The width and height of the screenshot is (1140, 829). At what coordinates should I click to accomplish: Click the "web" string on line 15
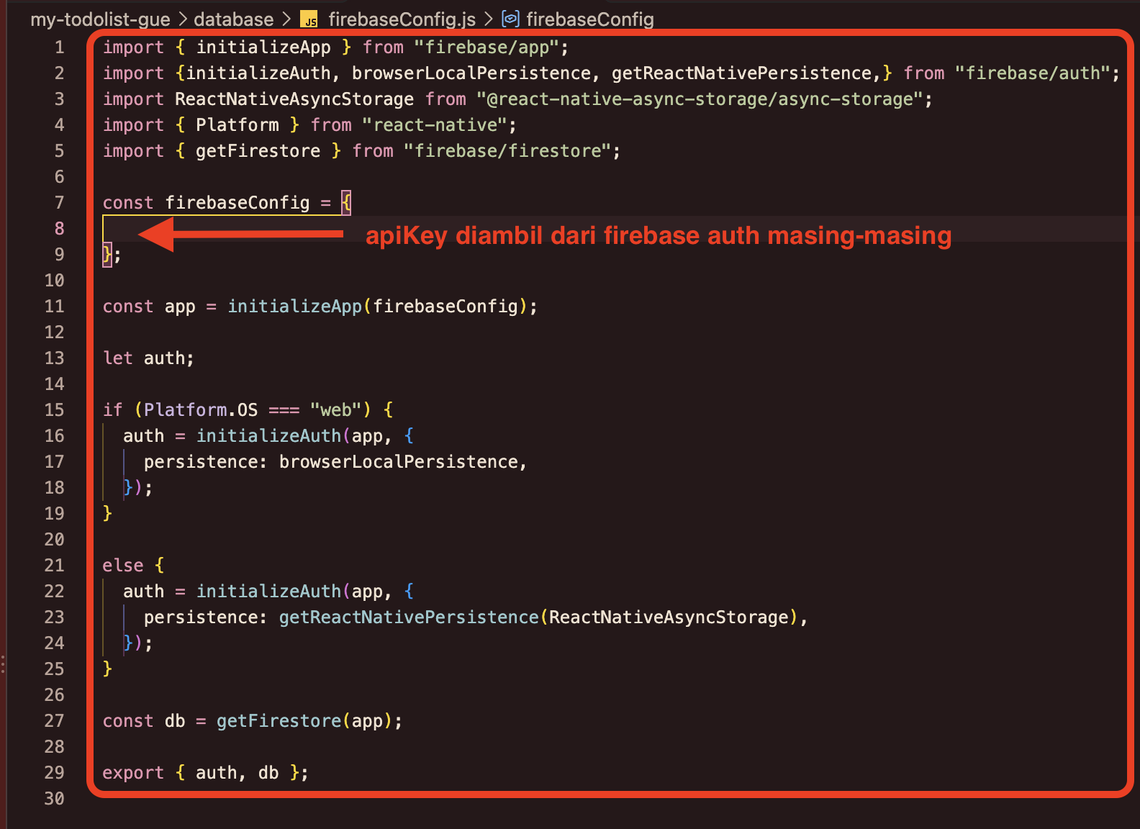click(x=336, y=410)
